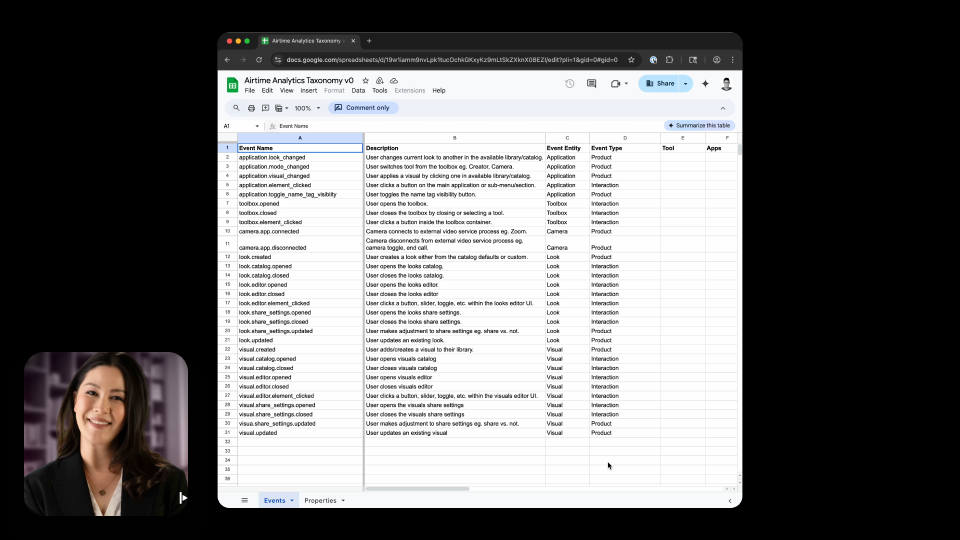Screen dimensions: 960x540
Task: Open the all sheets list icon
Action: click(244, 500)
